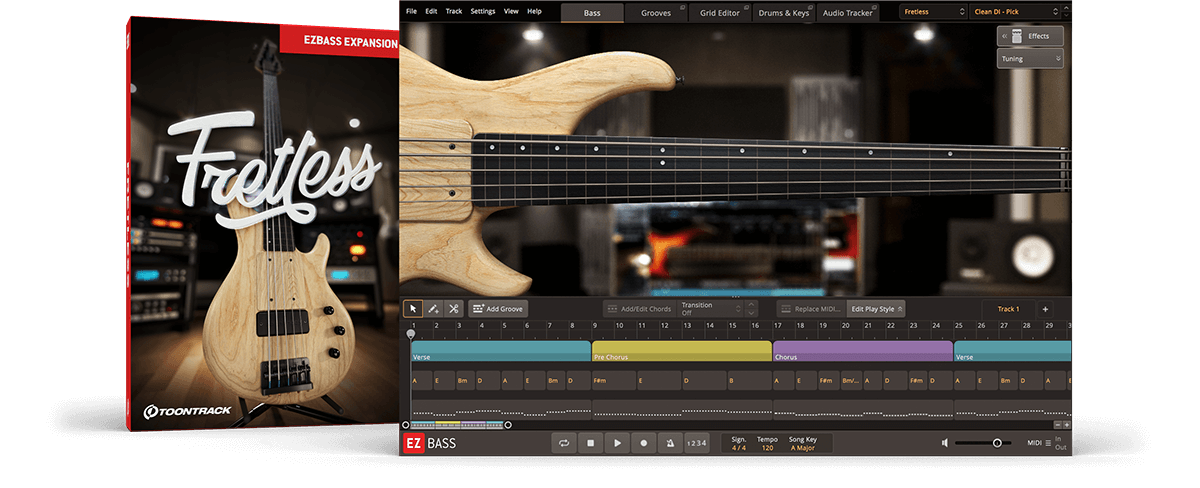Click the Add Groove button
1200x488 pixels.
click(498, 309)
